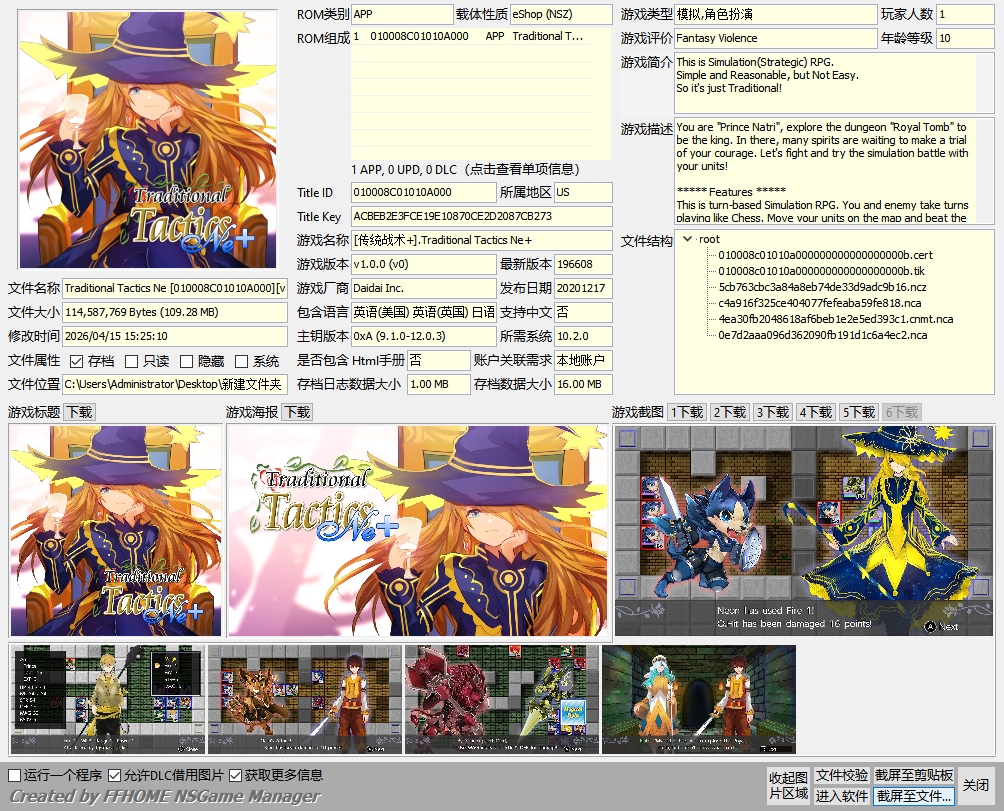Toggle the 存档 file attribute checkbox
Image resolution: width=1004 pixels, height=811 pixels.
pos(77,361)
